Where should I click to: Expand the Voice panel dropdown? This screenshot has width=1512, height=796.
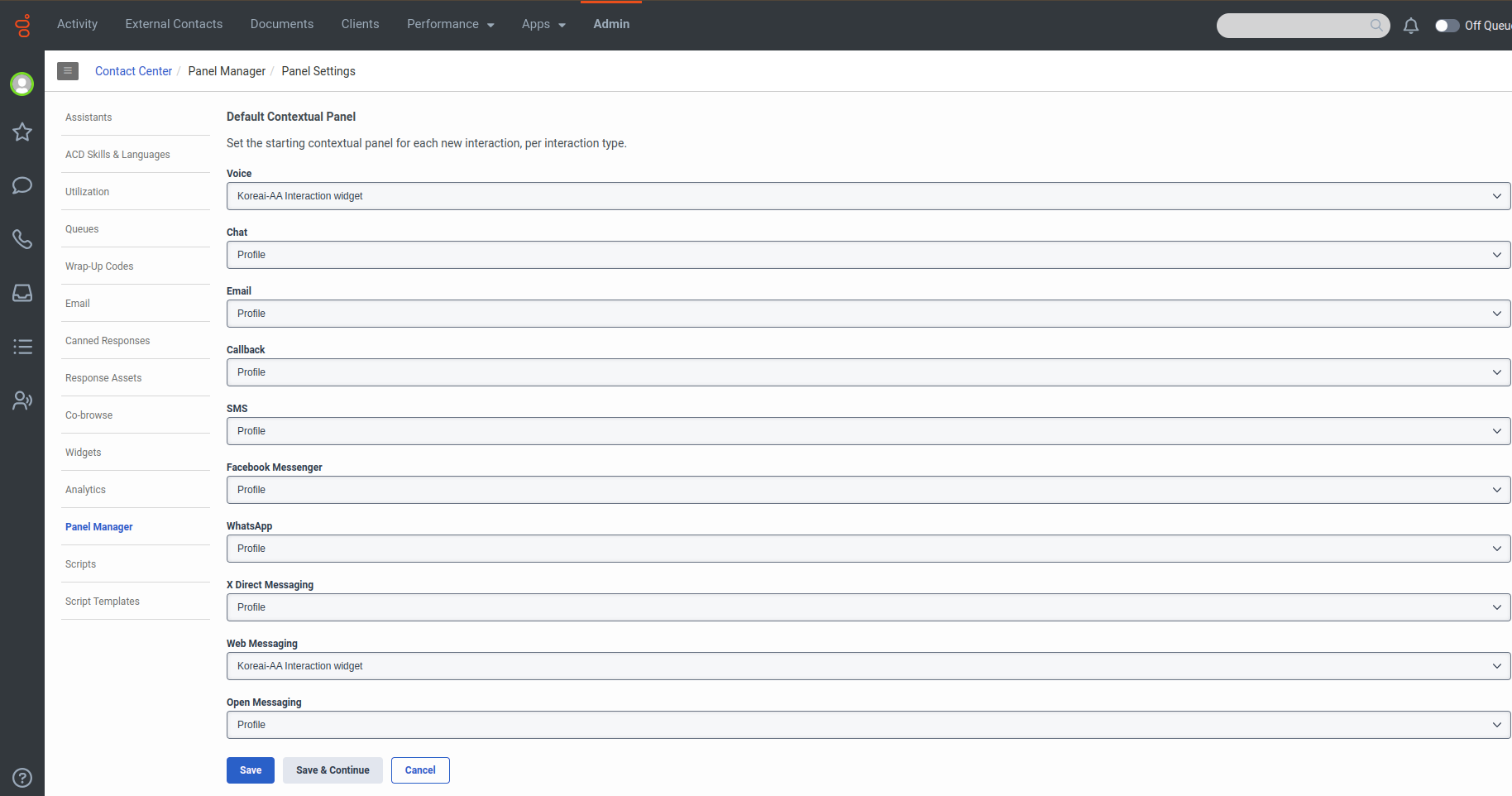click(x=868, y=196)
